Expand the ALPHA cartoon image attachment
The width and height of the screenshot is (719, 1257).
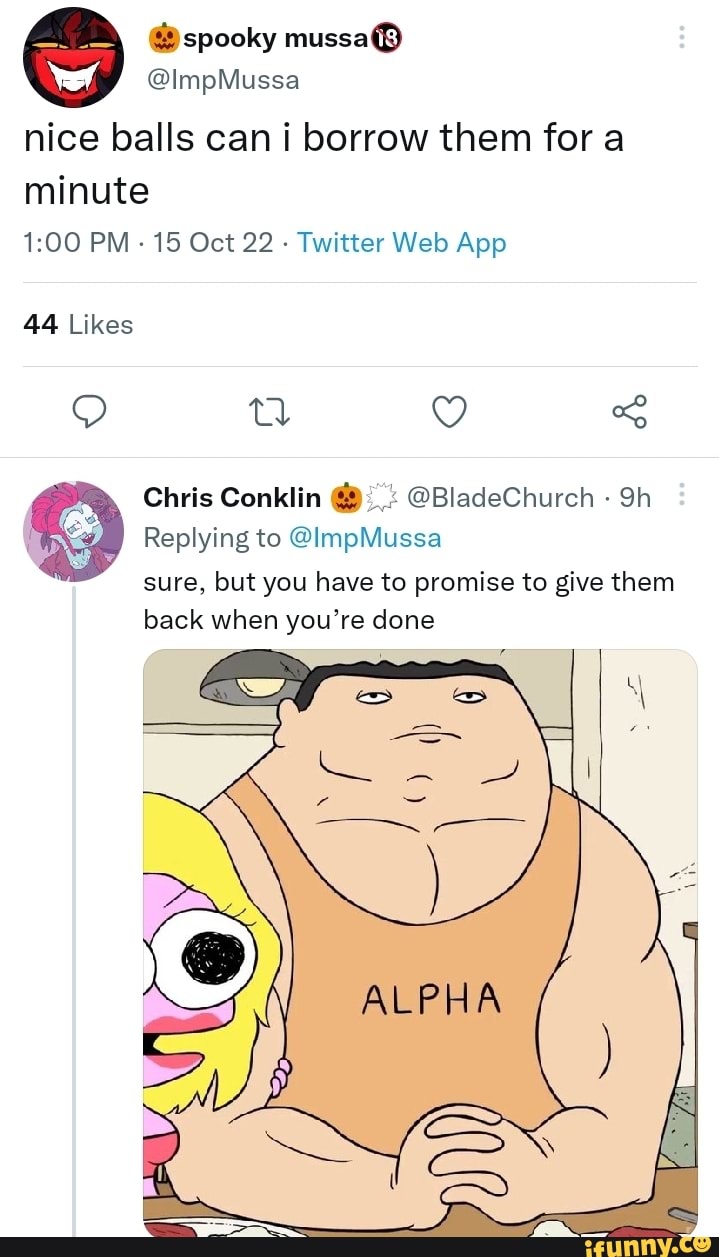(420, 940)
